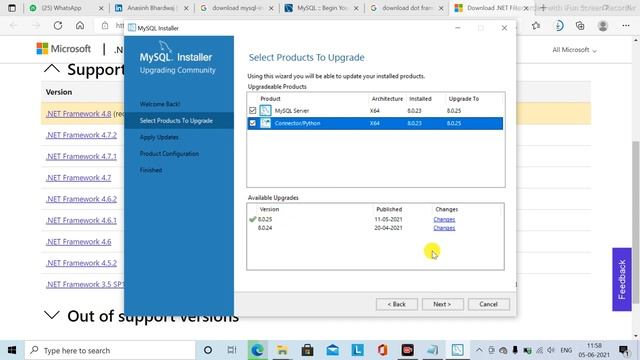640x360 pixels.
Task: Open Edge settings and more menu
Action: pos(626,26)
